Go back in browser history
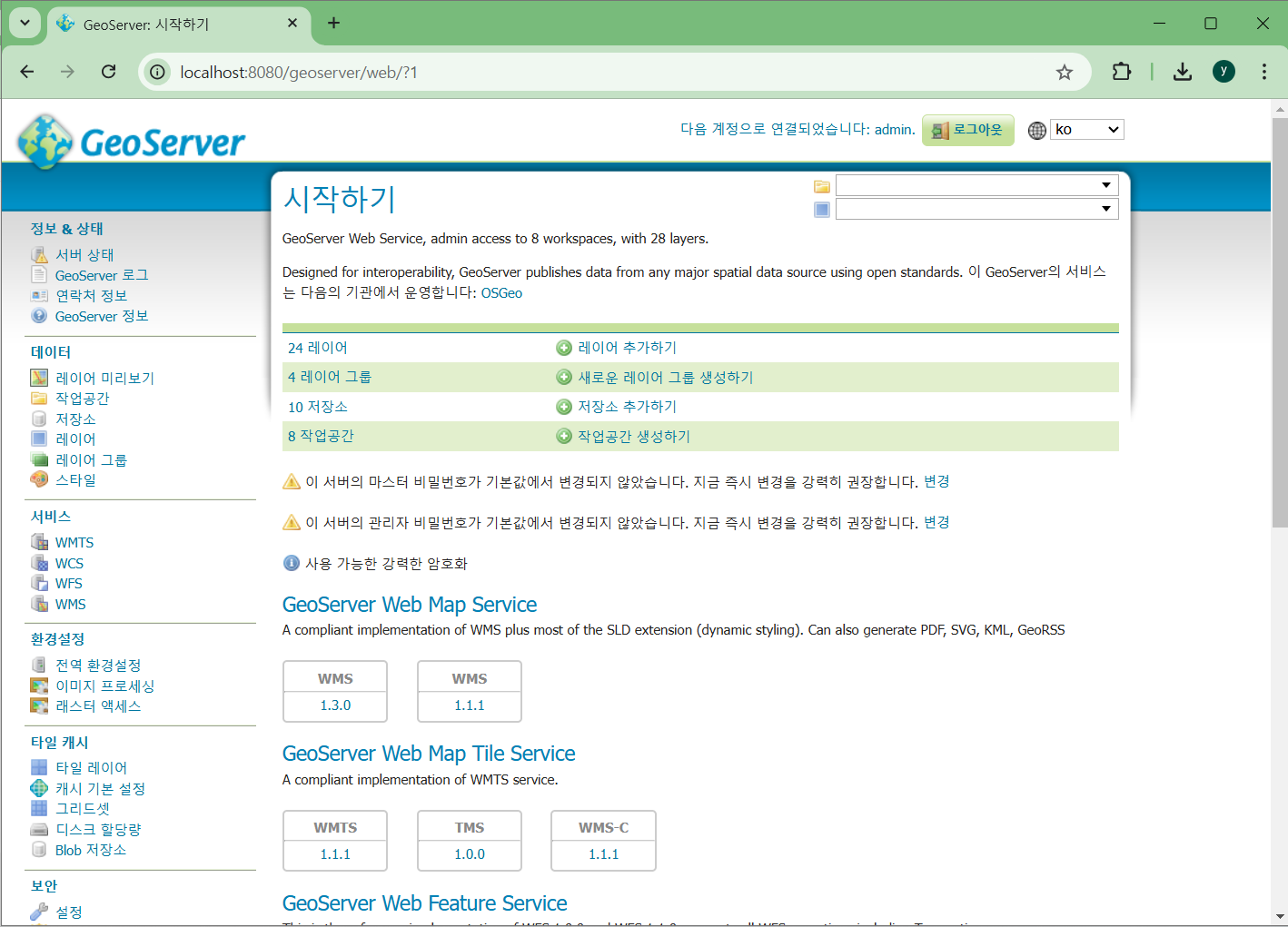Viewport: 1288px width, 927px height. click(x=27, y=72)
